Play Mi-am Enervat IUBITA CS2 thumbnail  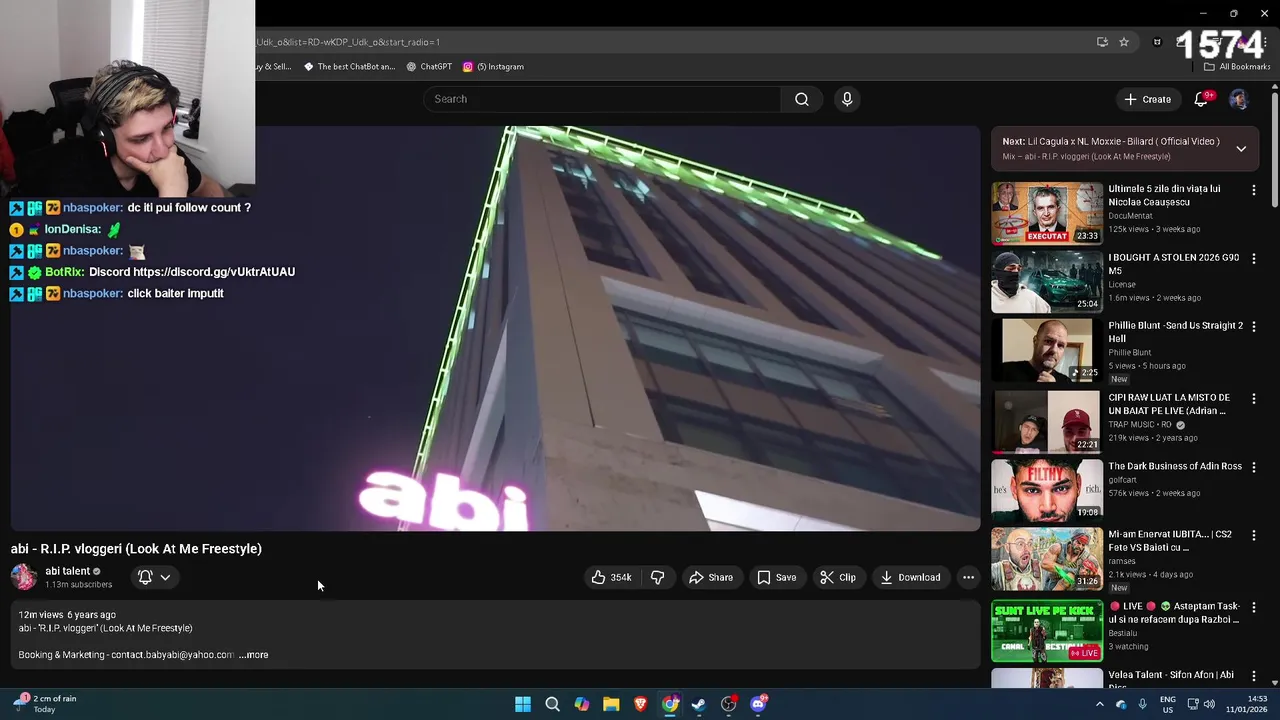1047,558
